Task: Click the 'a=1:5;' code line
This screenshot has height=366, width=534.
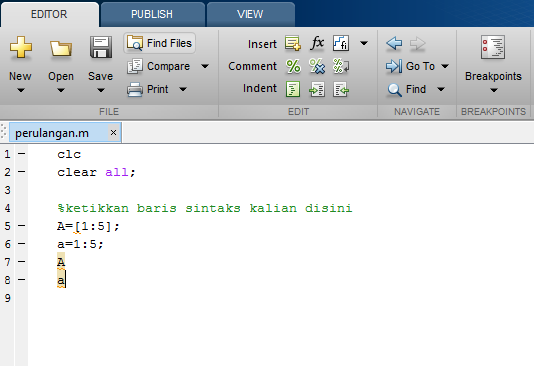Action: (x=80, y=244)
